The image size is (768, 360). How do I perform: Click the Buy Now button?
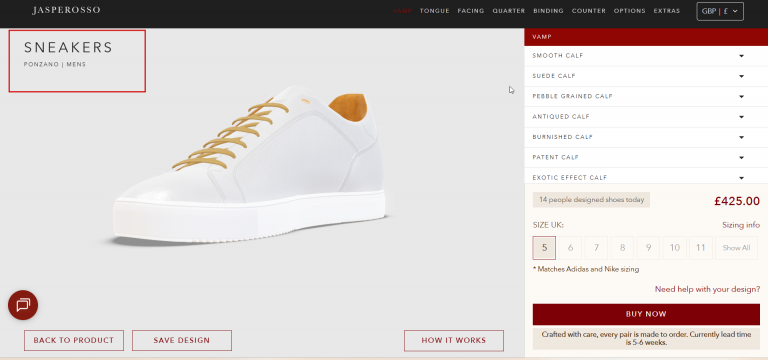click(x=646, y=314)
